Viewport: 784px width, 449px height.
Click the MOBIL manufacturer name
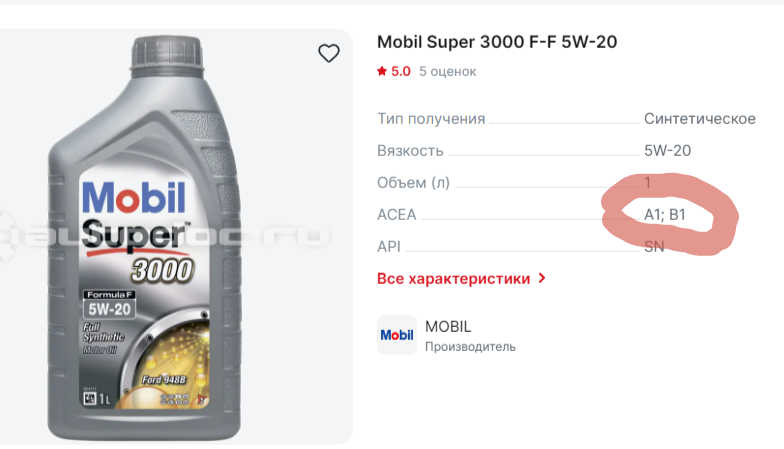[448, 327]
